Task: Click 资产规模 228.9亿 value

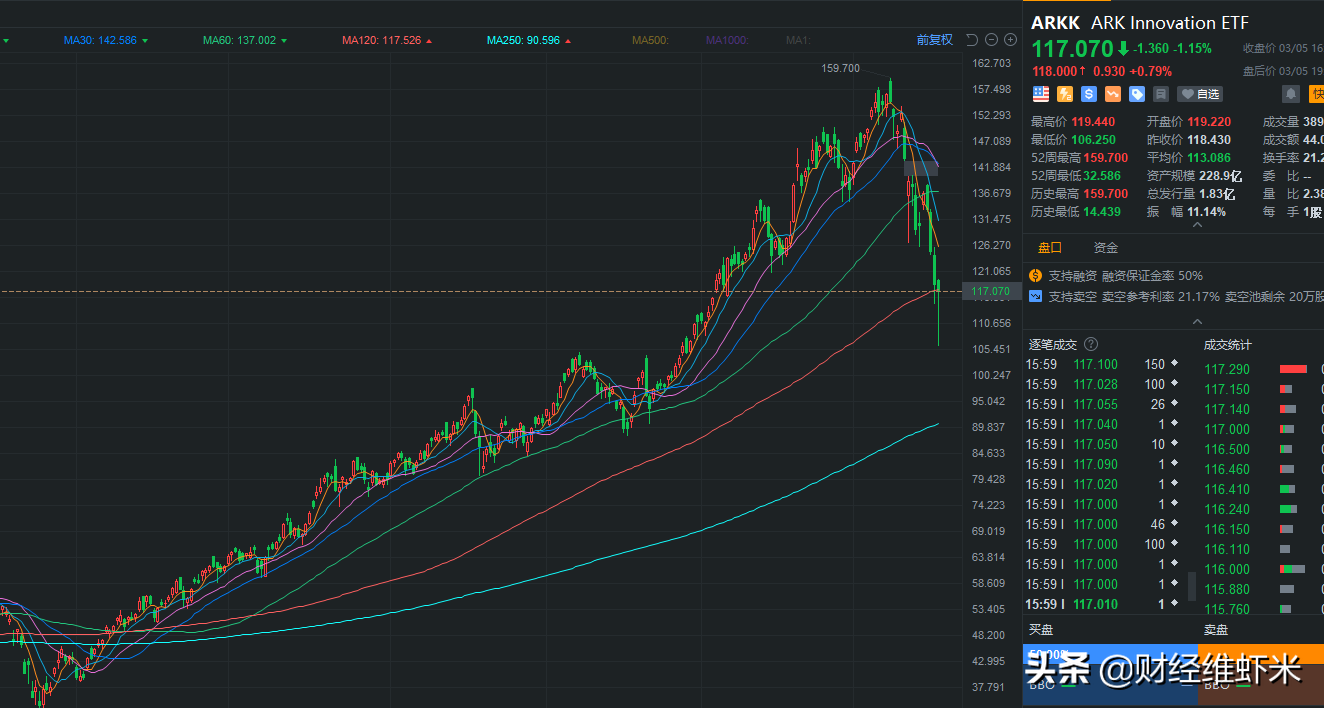Action: [x=1221, y=175]
